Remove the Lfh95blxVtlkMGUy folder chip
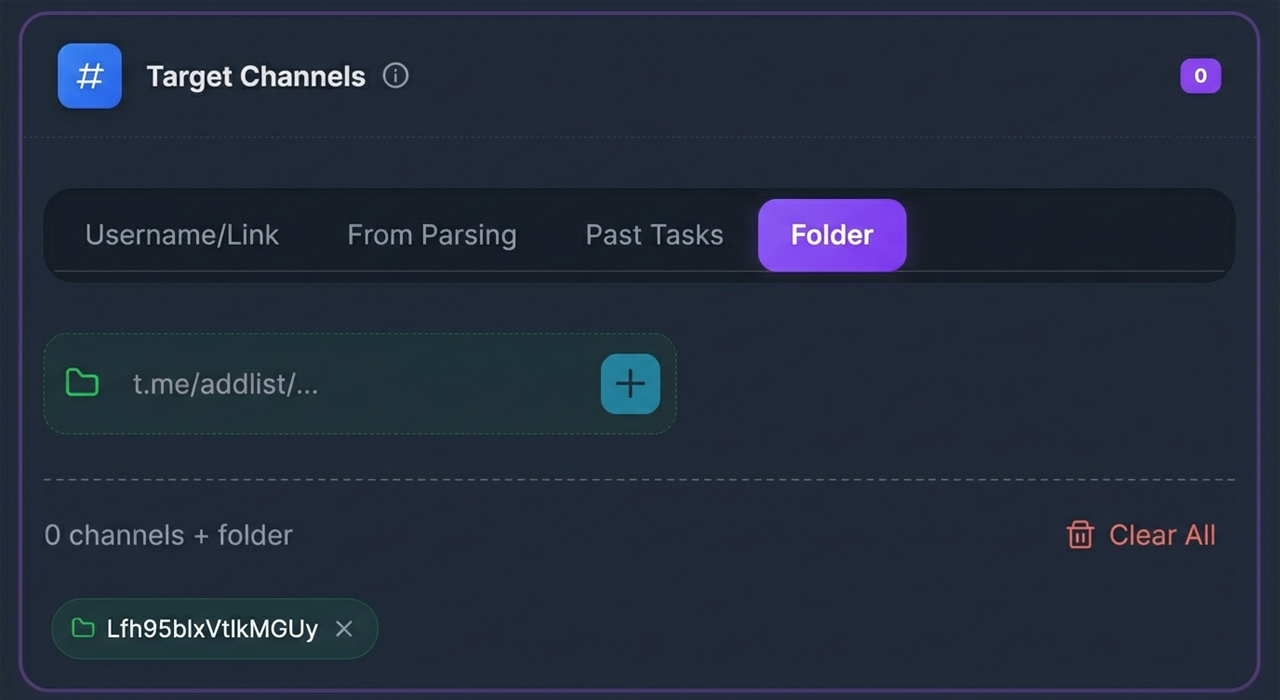 [344, 629]
